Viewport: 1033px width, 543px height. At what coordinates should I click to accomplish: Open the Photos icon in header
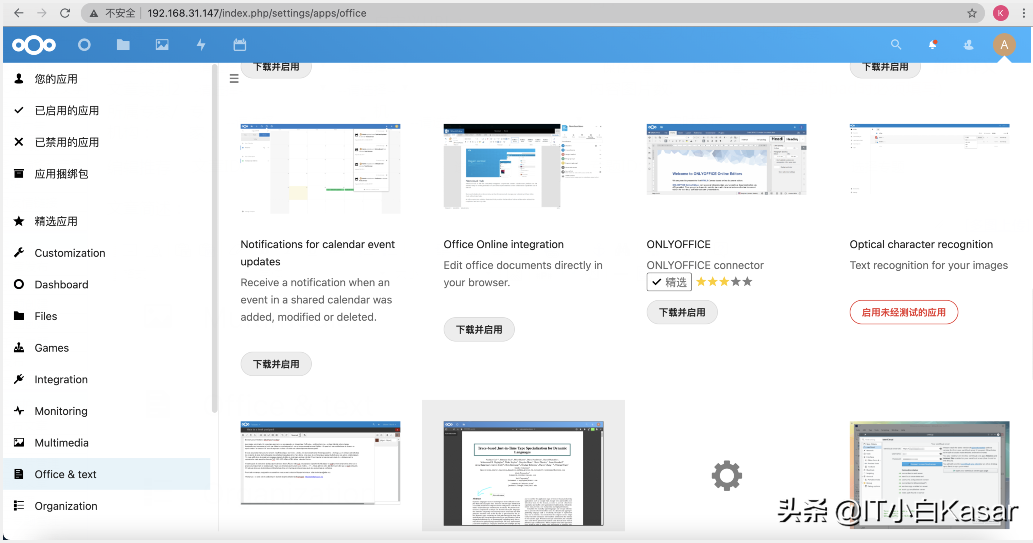tap(162, 45)
